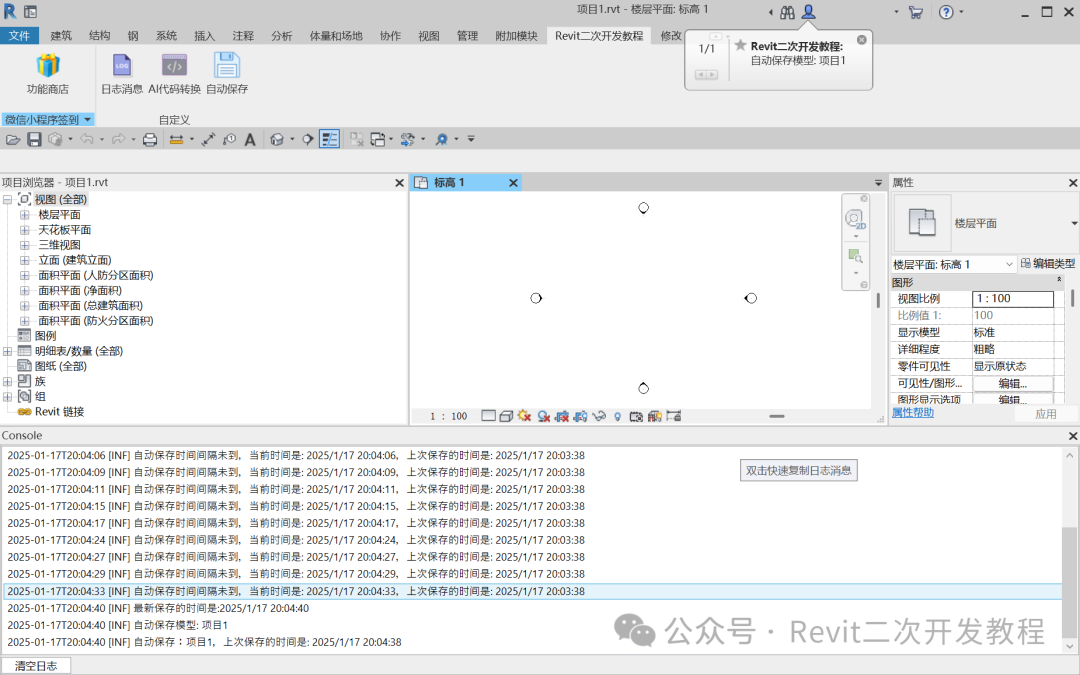The height and width of the screenshot is (675, 1080).
Task: Select the Aligned Dimension tool
Action: click(x=208, y=140)
